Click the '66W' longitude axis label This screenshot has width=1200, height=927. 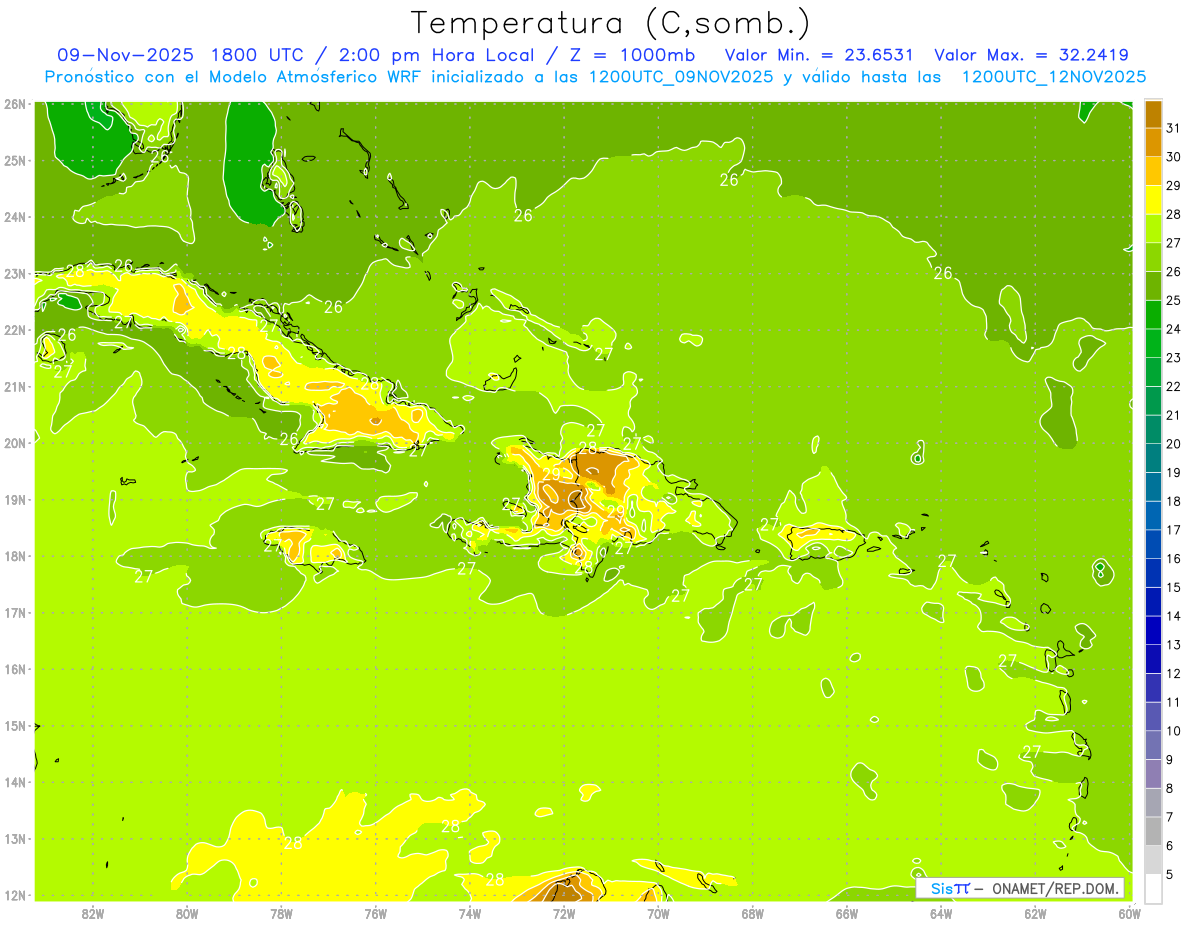[847, 913]
